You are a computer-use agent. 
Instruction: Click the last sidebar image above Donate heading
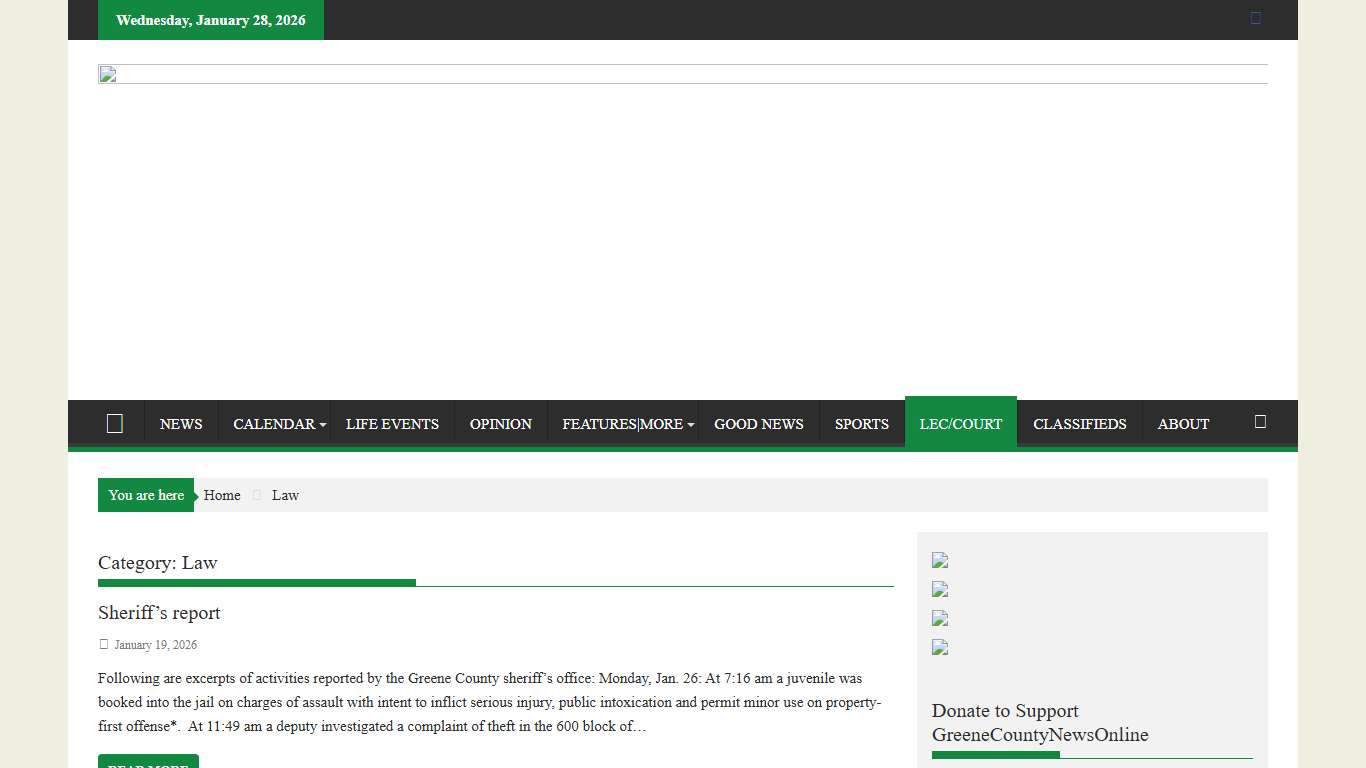coord(940,648)
